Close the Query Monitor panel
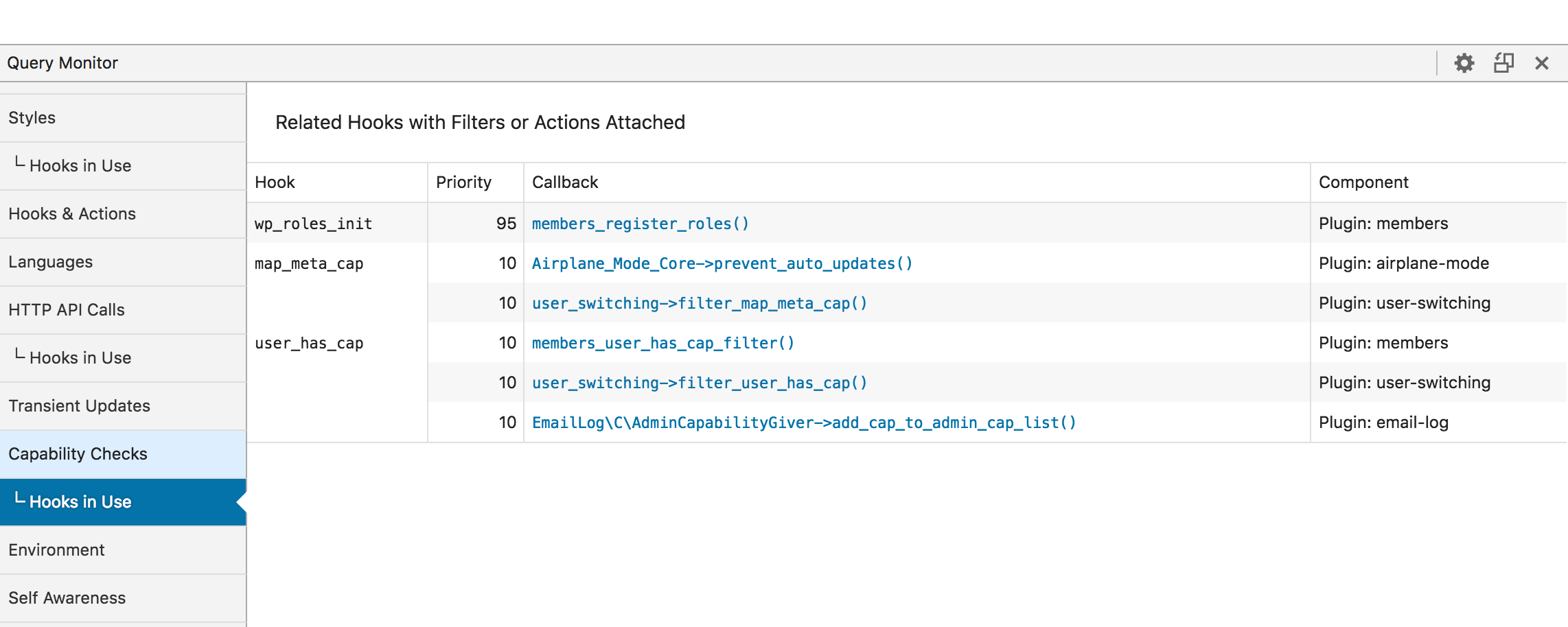The width and height of the screenshot is (1568, 627). click(x=1542, y=63)
